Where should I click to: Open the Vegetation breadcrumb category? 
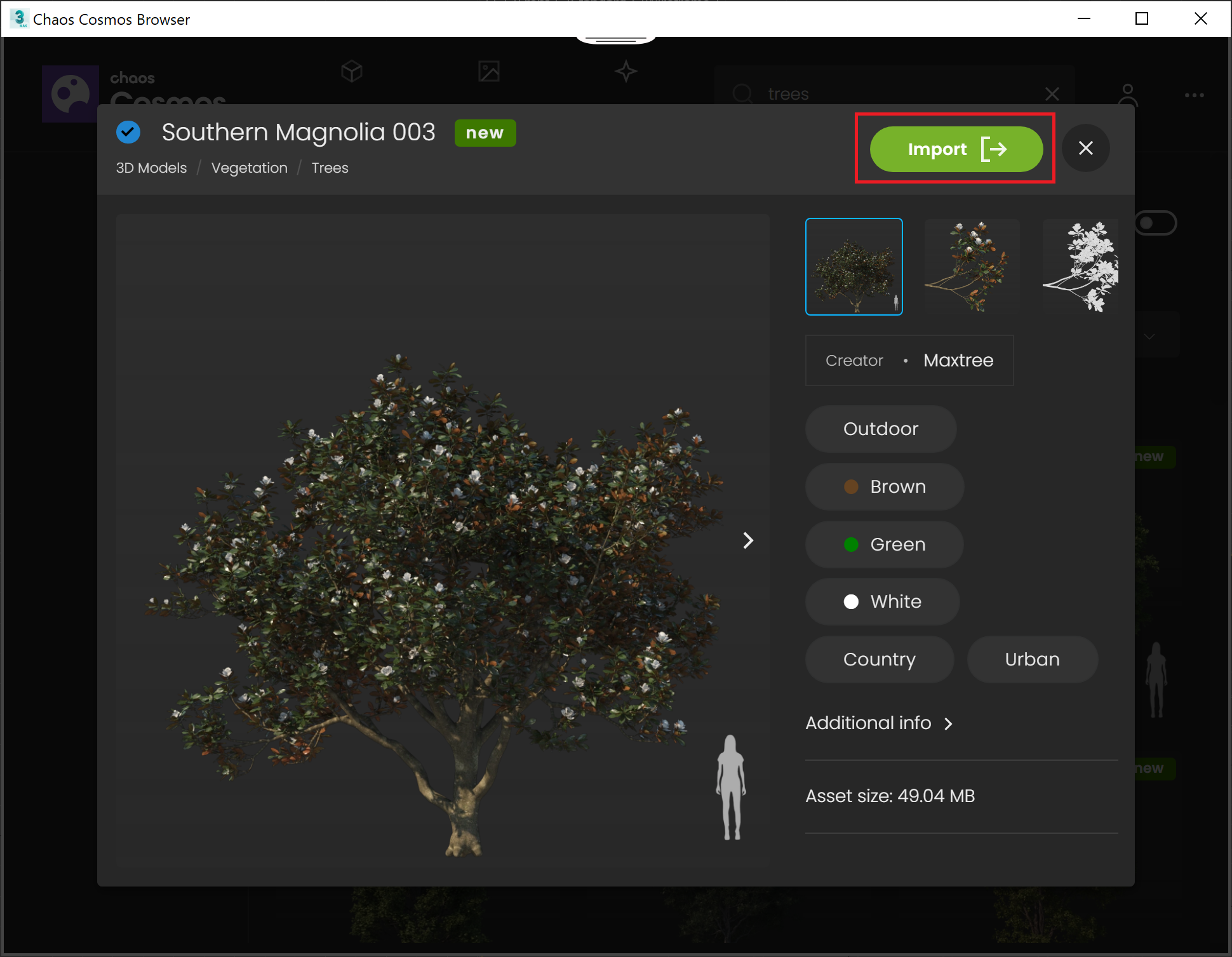[249, 168]
